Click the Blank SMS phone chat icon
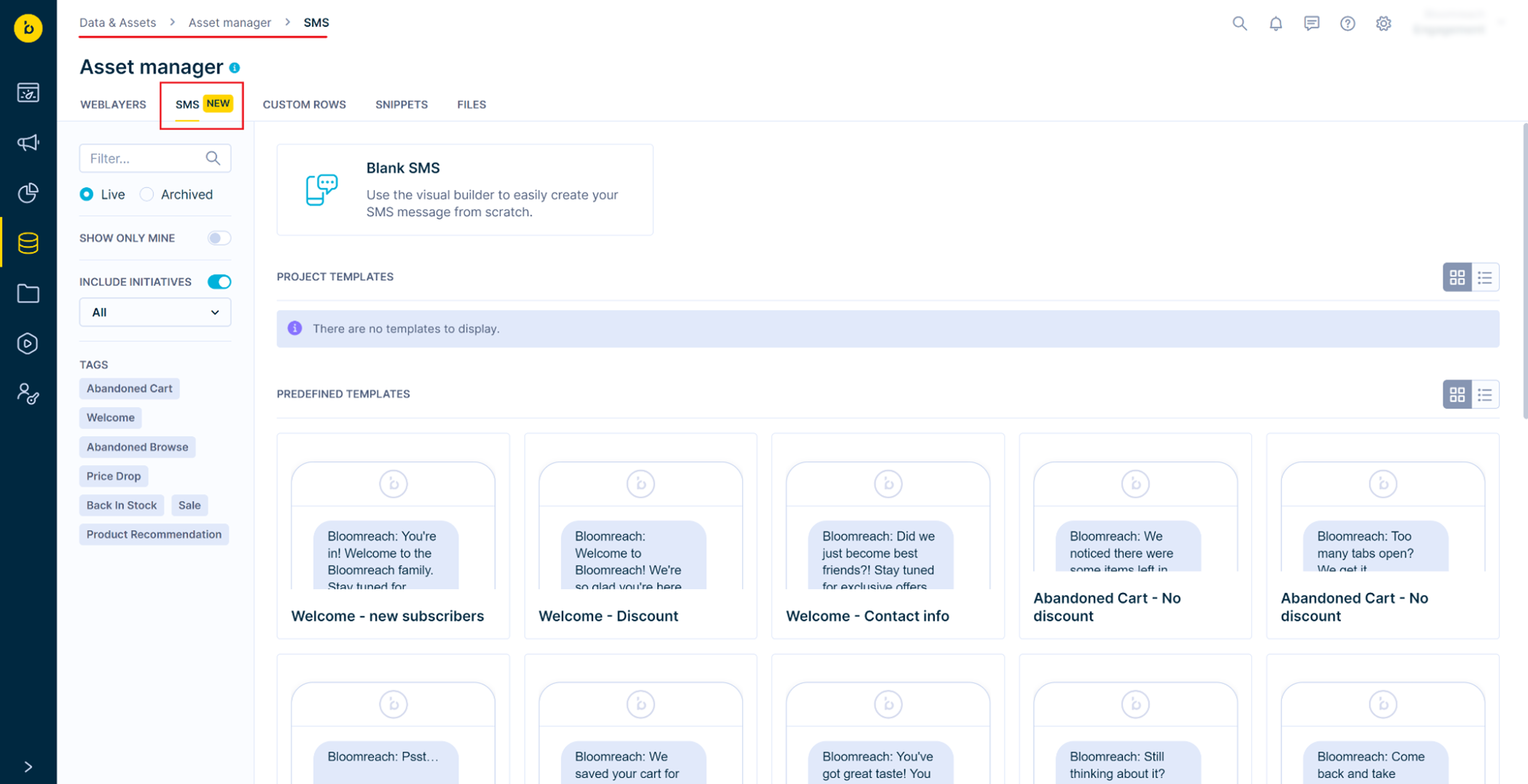 [x=321, y=190]
